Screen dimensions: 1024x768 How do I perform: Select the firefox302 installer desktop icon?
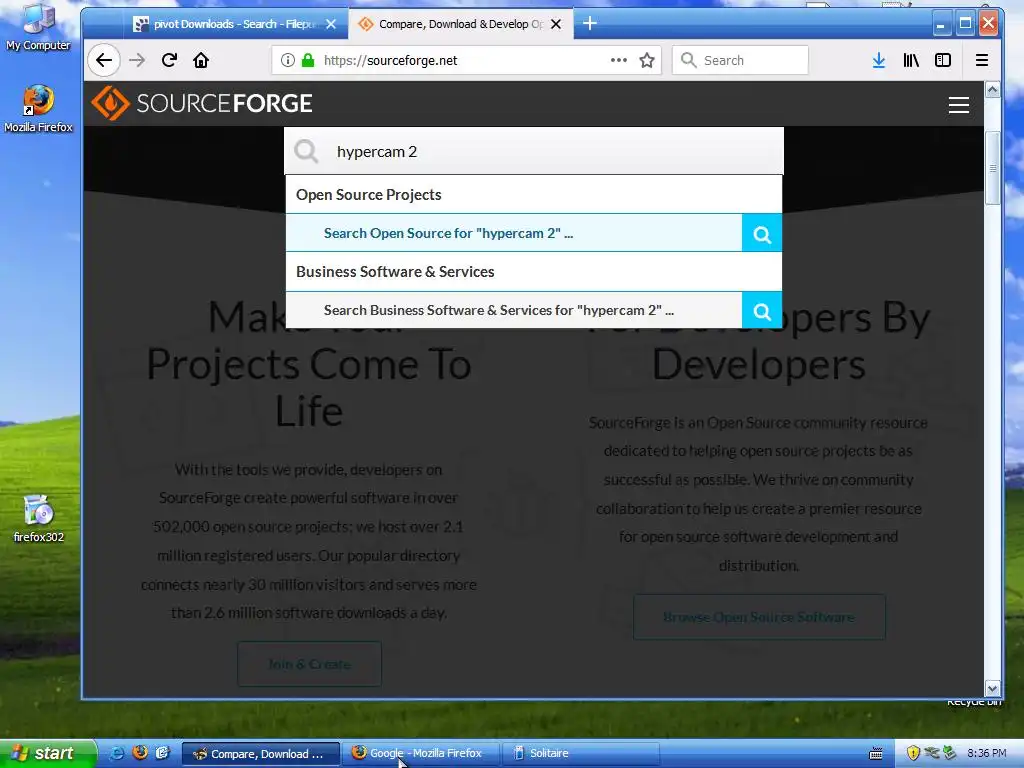click(38, 519)
